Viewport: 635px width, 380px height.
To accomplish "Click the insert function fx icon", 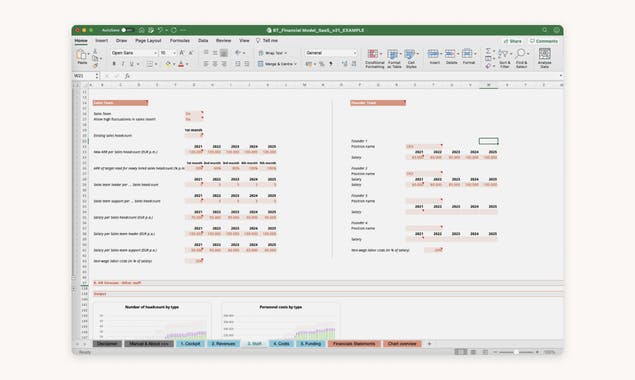I will click(127, 76).
